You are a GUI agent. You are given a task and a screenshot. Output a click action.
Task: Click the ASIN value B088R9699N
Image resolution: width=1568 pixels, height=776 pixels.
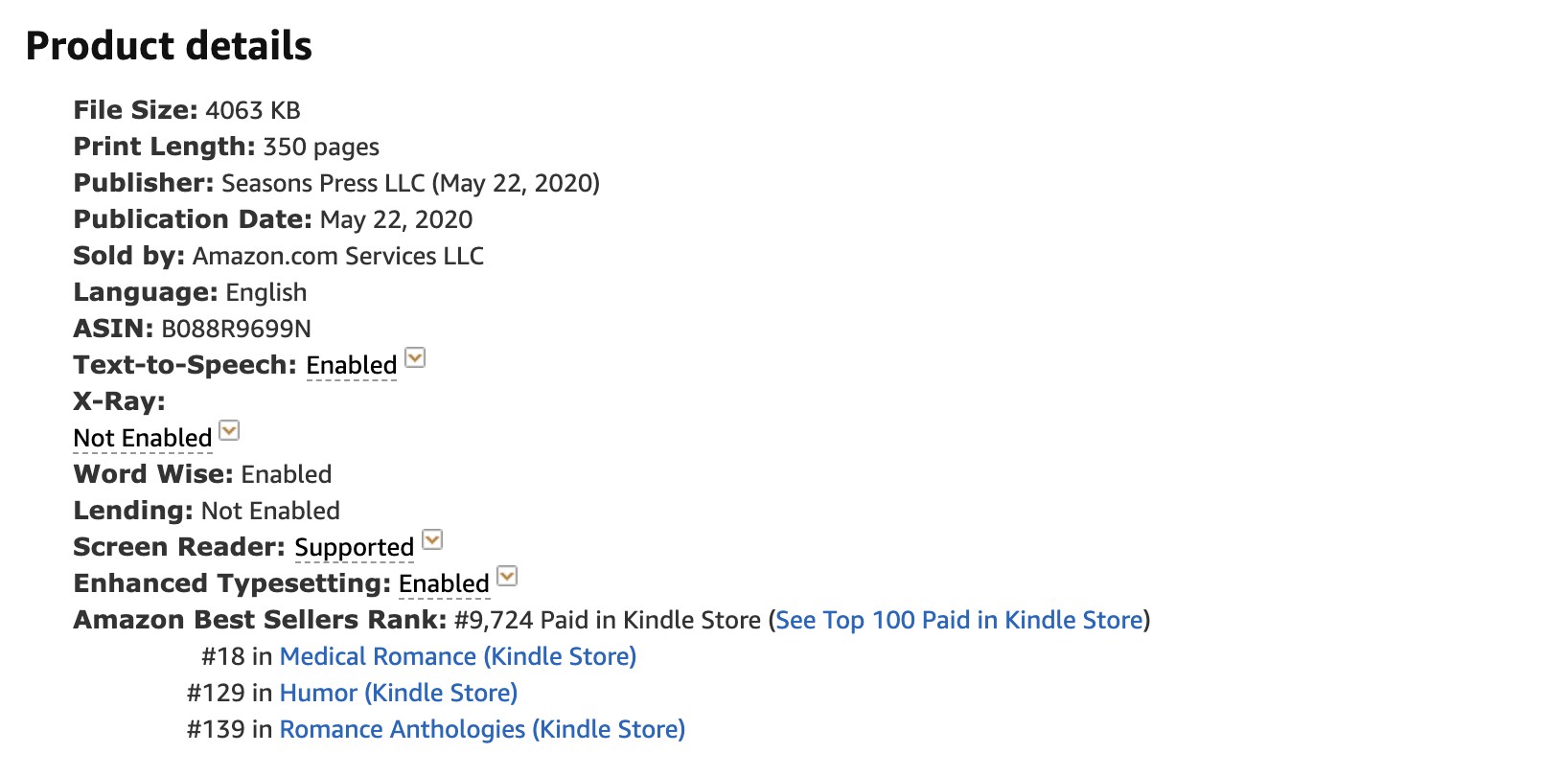pos(236,329)
